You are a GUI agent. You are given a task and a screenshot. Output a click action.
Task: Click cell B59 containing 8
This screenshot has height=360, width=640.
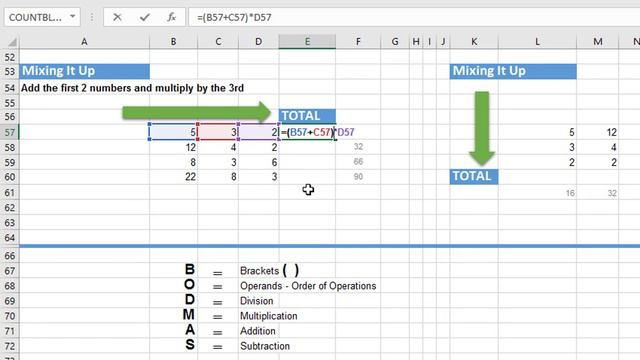173,162
